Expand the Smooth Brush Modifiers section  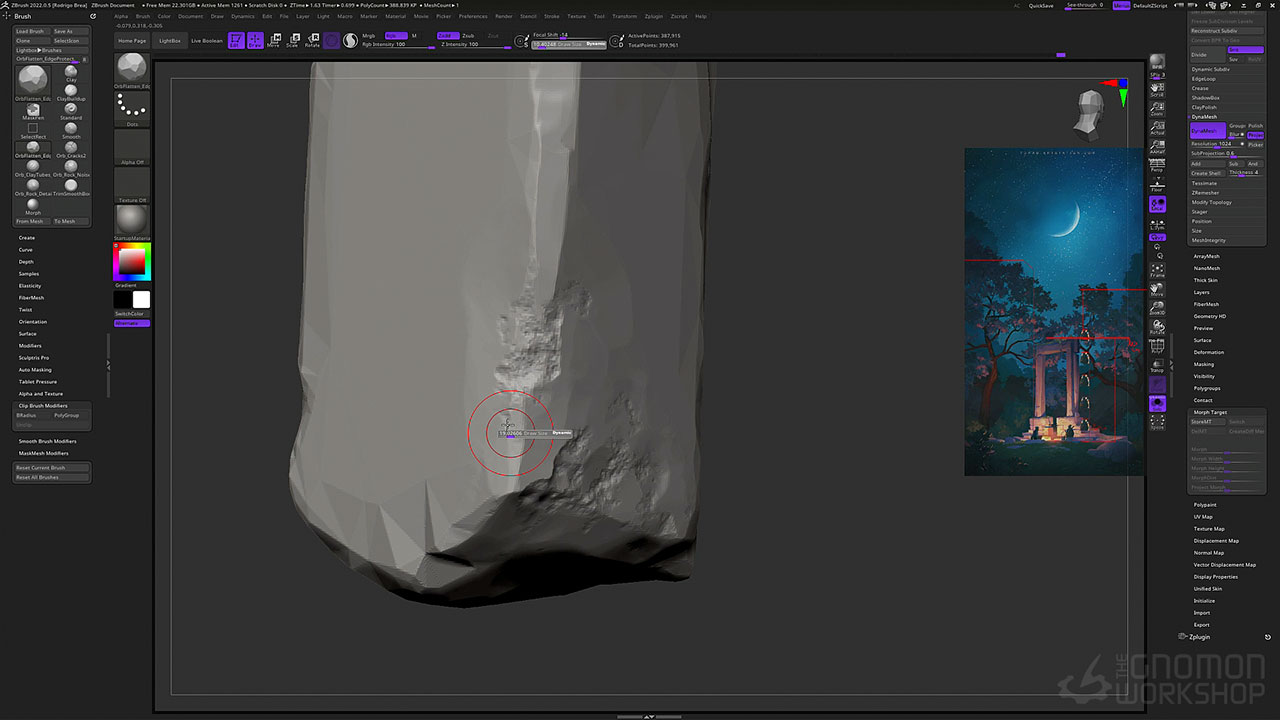(47, 441)
